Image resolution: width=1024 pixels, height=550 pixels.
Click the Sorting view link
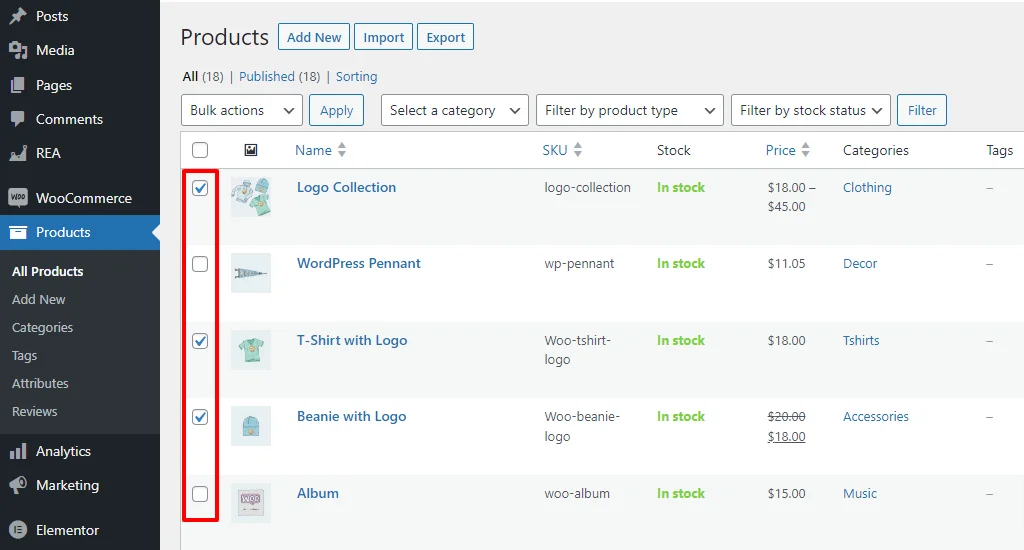click(x=357, y=76)
